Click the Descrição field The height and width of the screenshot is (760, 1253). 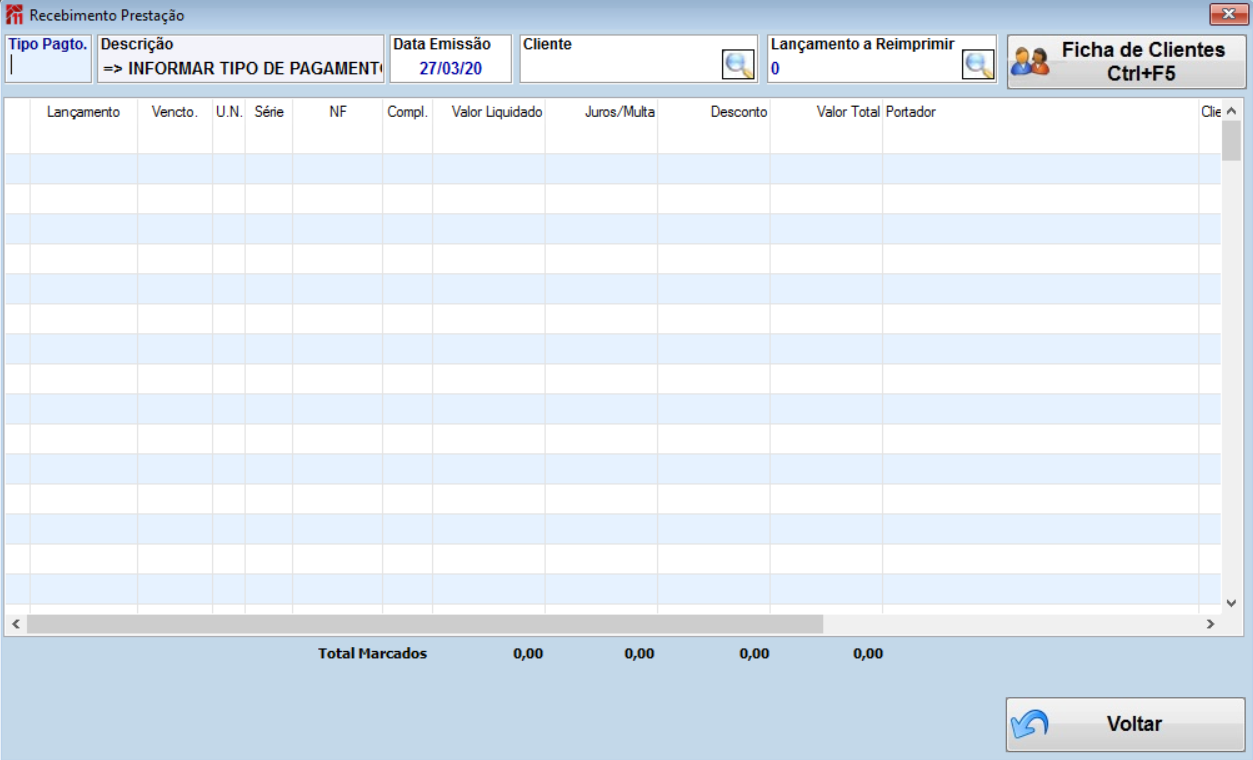pos(241,59)
